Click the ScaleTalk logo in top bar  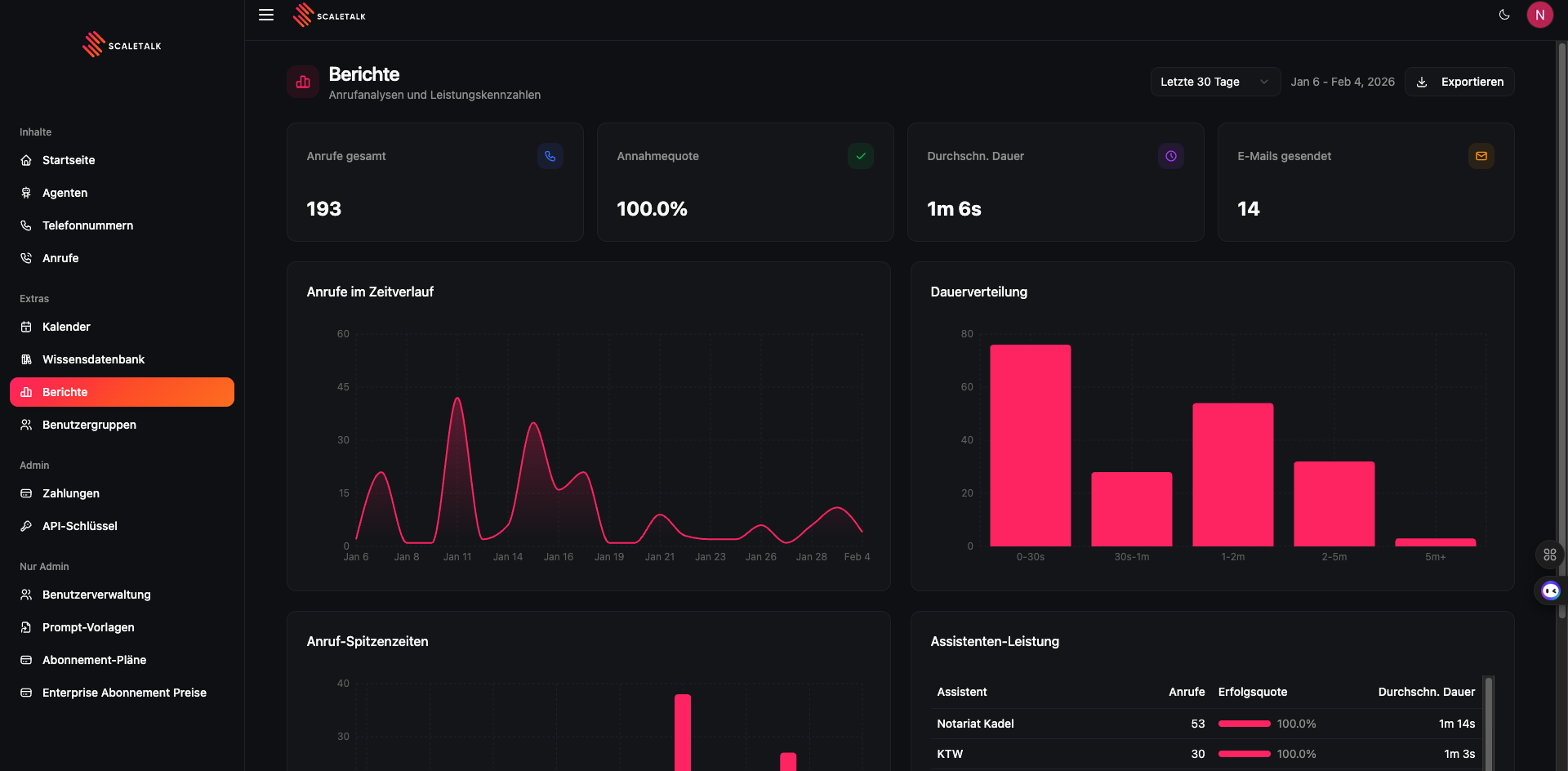(329, 16)
